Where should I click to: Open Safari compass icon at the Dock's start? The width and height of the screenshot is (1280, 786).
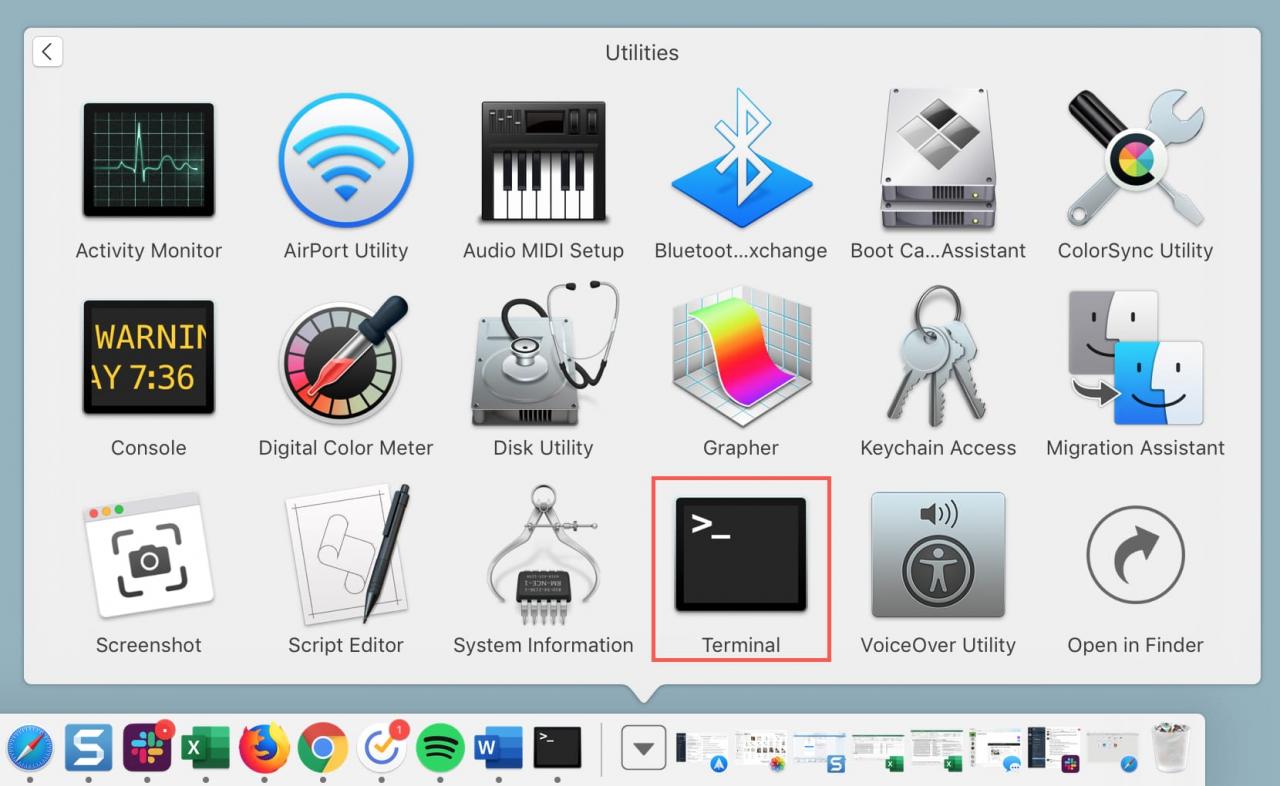coord(30,748)
